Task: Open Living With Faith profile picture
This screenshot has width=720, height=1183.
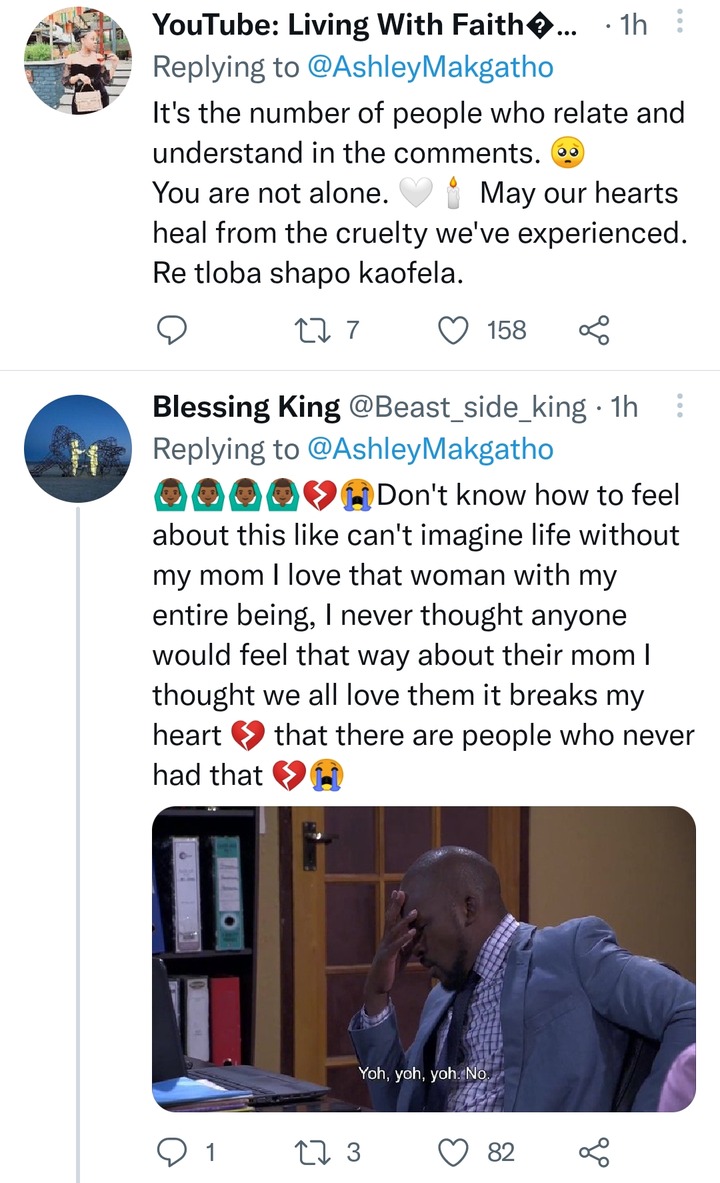Action: (78, 61)
